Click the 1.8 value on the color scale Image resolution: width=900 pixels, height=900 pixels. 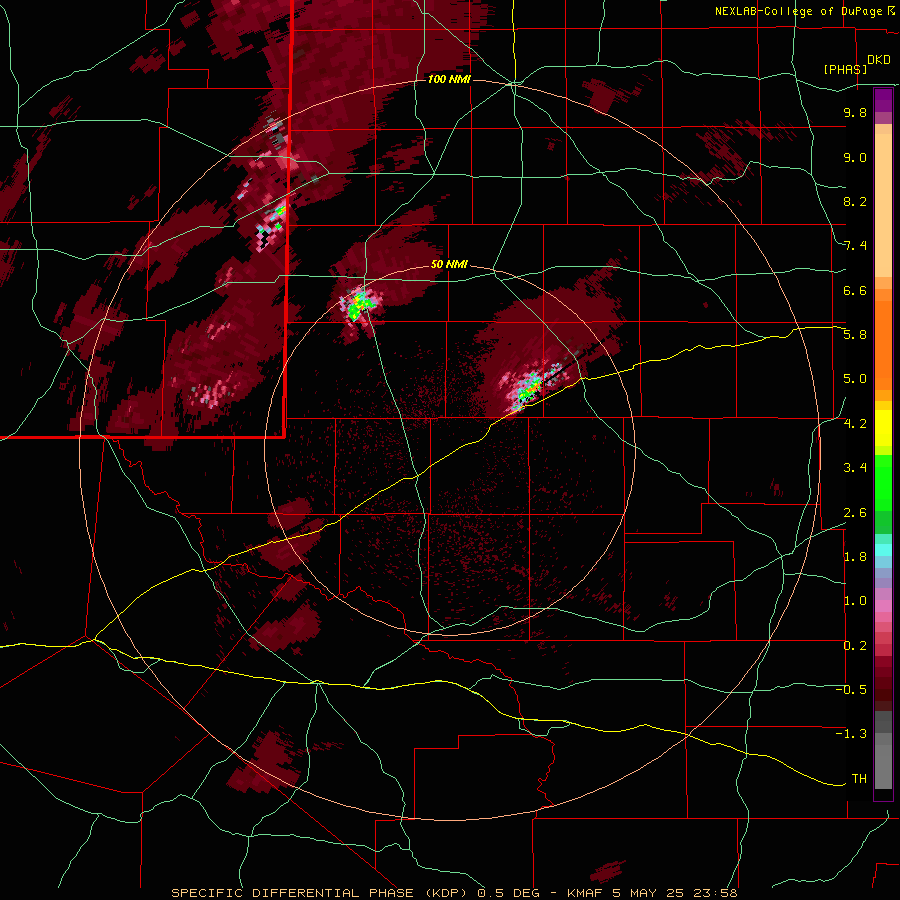[855, 557]
